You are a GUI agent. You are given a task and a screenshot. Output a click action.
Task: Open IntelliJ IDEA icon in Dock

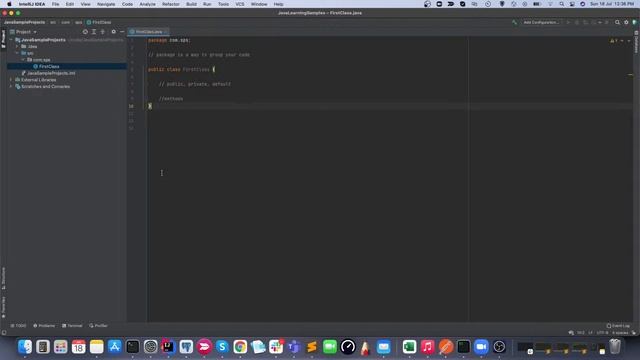(x=168, y=347)
